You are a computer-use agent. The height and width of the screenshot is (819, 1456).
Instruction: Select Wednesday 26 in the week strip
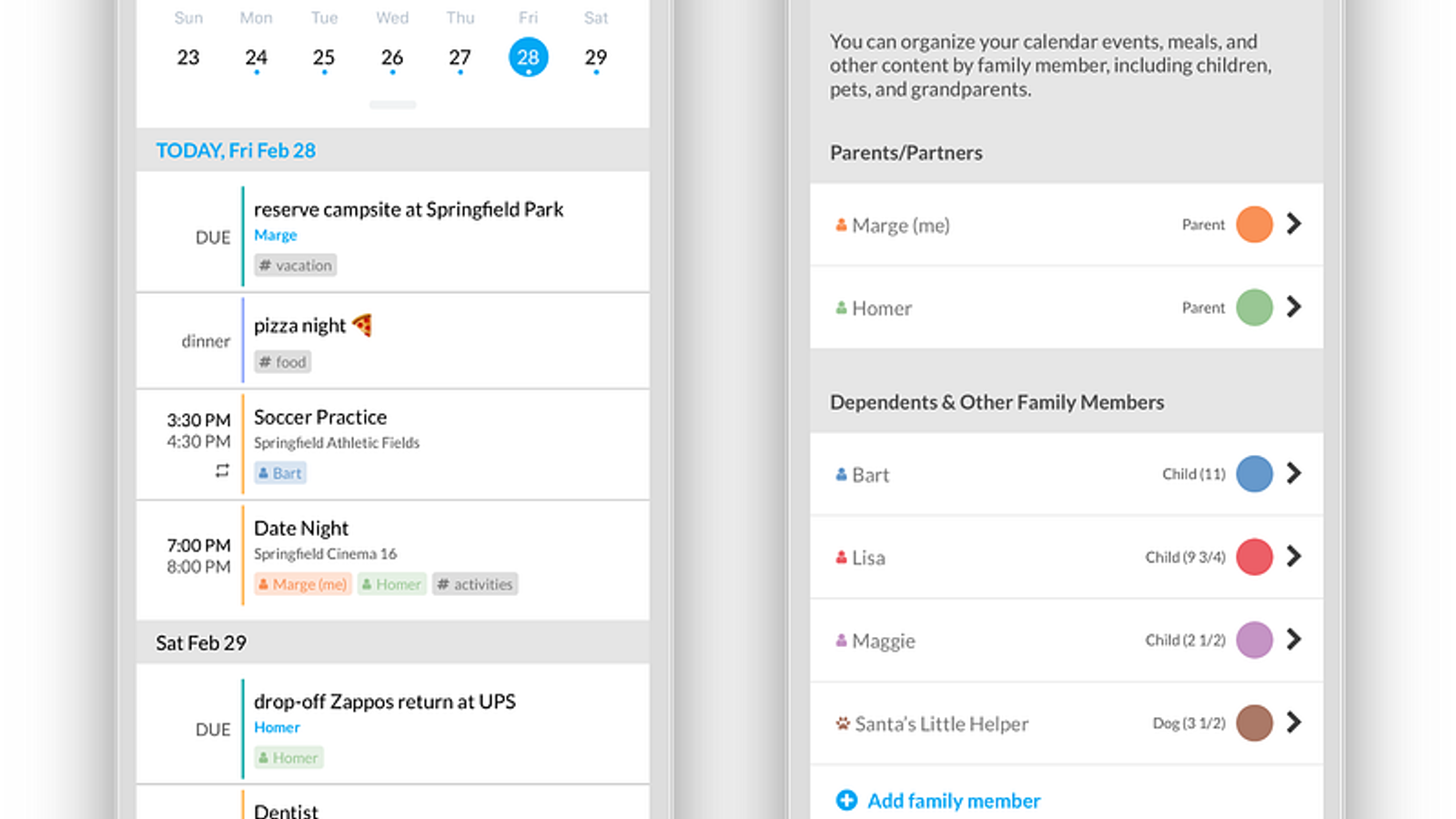tap(392, 57)
